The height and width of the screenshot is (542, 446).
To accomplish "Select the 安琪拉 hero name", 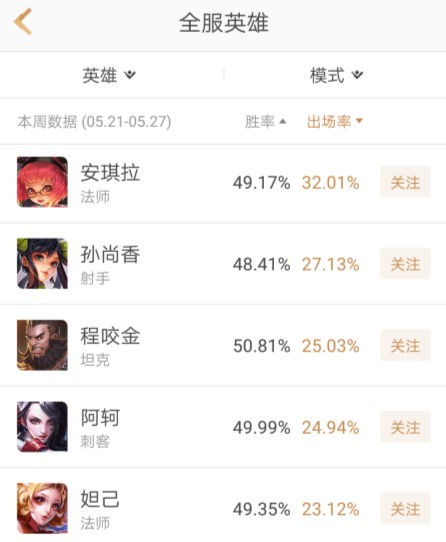I will 110,172.
